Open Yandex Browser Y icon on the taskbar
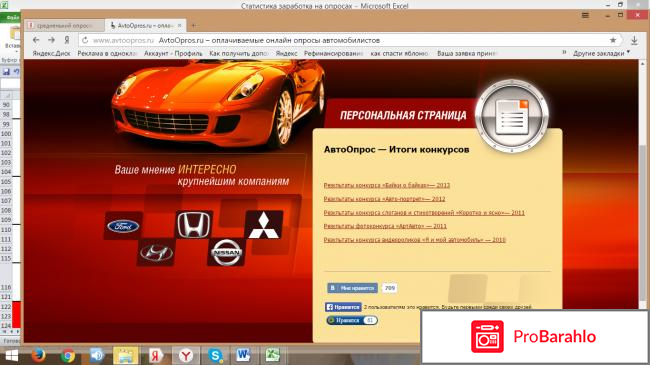The width and height of the screenshot is (650, 365). (186, 355)
